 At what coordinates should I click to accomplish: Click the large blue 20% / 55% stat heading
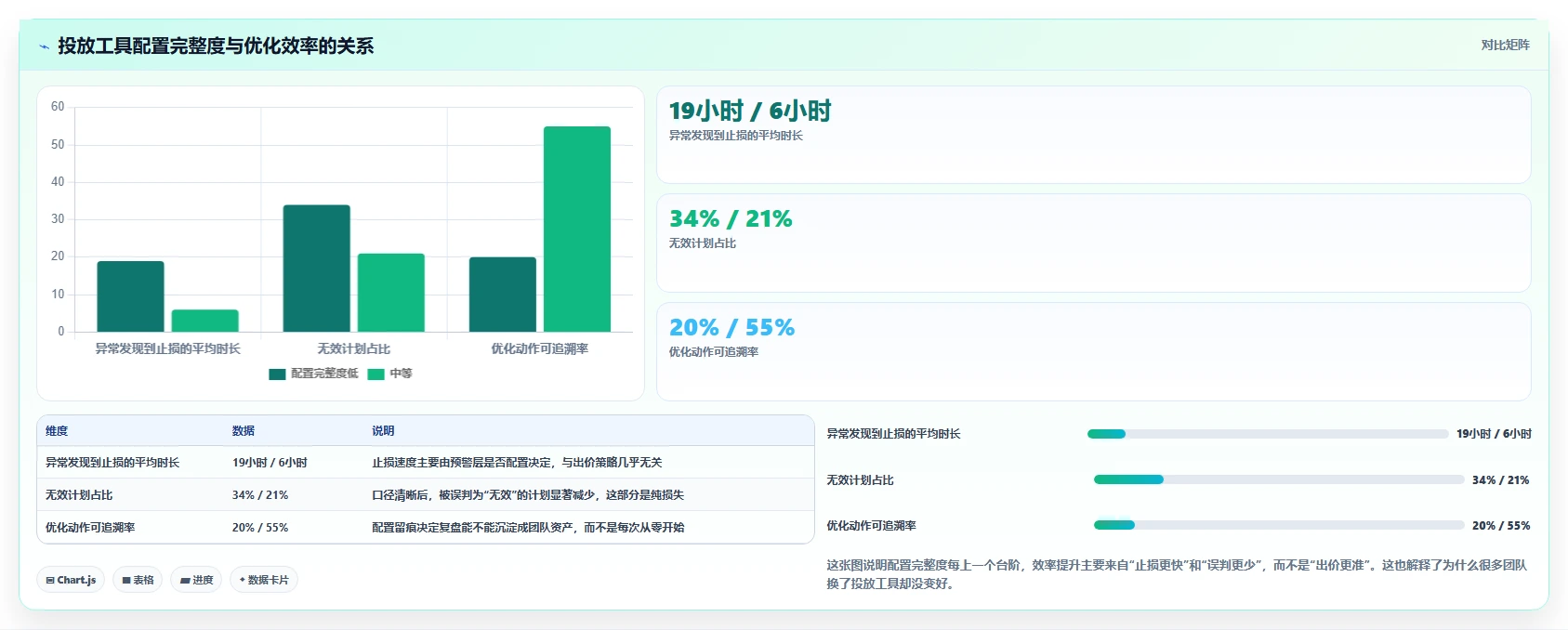point(731,328)
